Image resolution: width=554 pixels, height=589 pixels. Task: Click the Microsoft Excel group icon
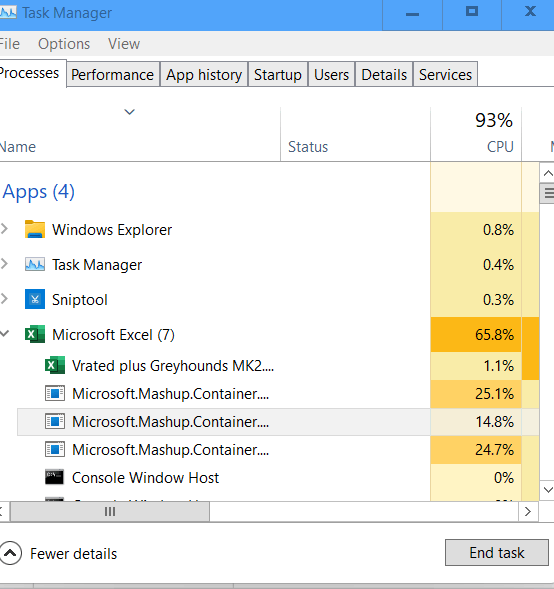point(35,334)
